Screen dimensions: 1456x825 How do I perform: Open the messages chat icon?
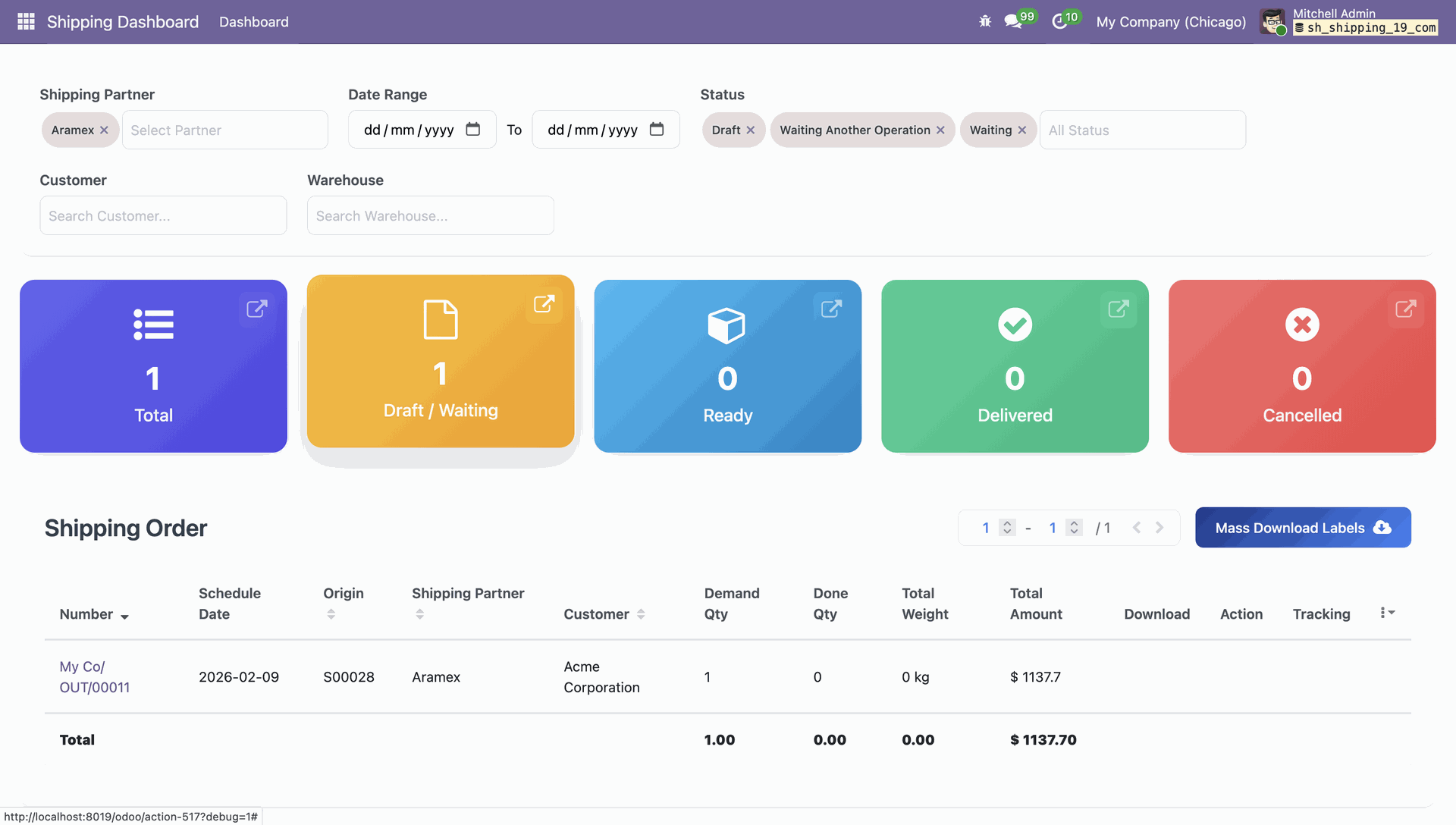point(1013,21)
